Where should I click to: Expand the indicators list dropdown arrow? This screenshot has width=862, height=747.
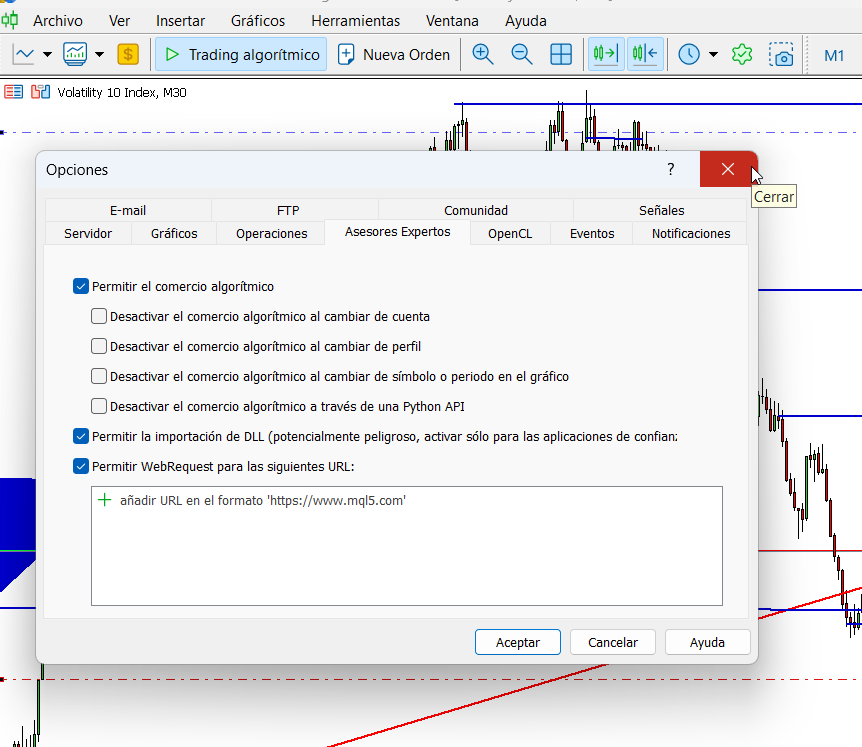click(100, 54)
